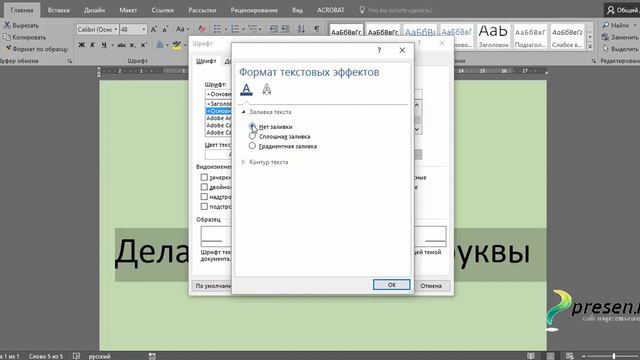640x360 pixels.
Task: Click Общий доступ share button
Action: pyautogui.click(x=622, y=10)
